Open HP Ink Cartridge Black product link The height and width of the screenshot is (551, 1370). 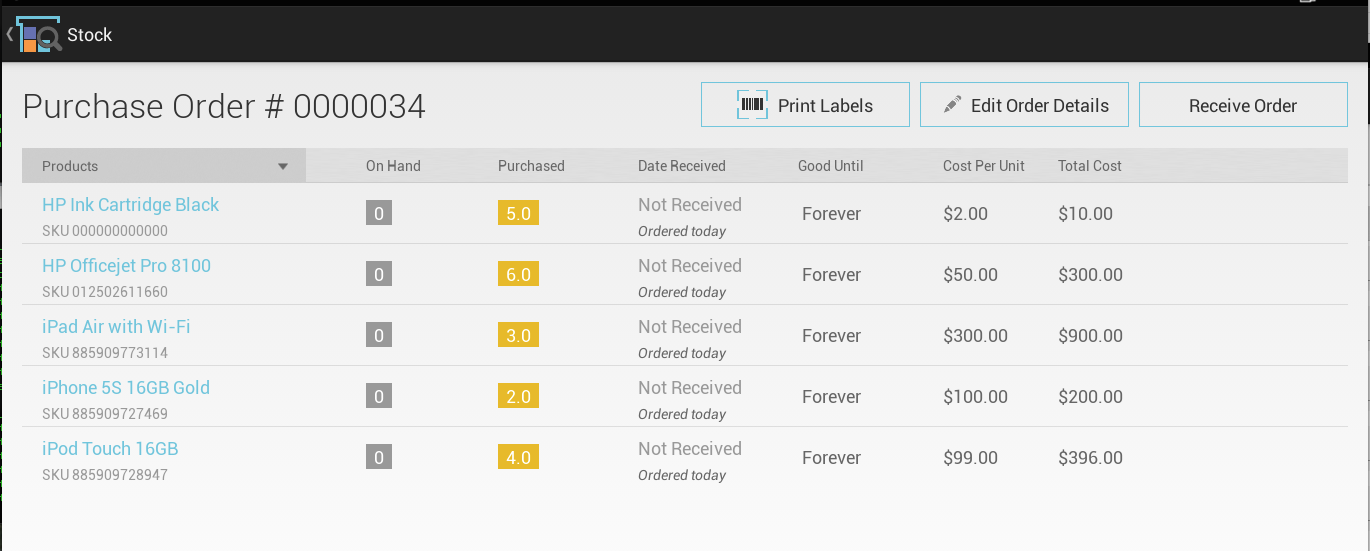click(x=130, y=205)
